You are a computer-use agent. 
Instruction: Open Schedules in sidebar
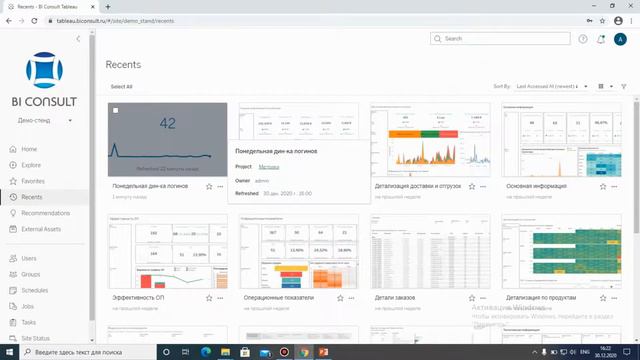tap(34, 290)
